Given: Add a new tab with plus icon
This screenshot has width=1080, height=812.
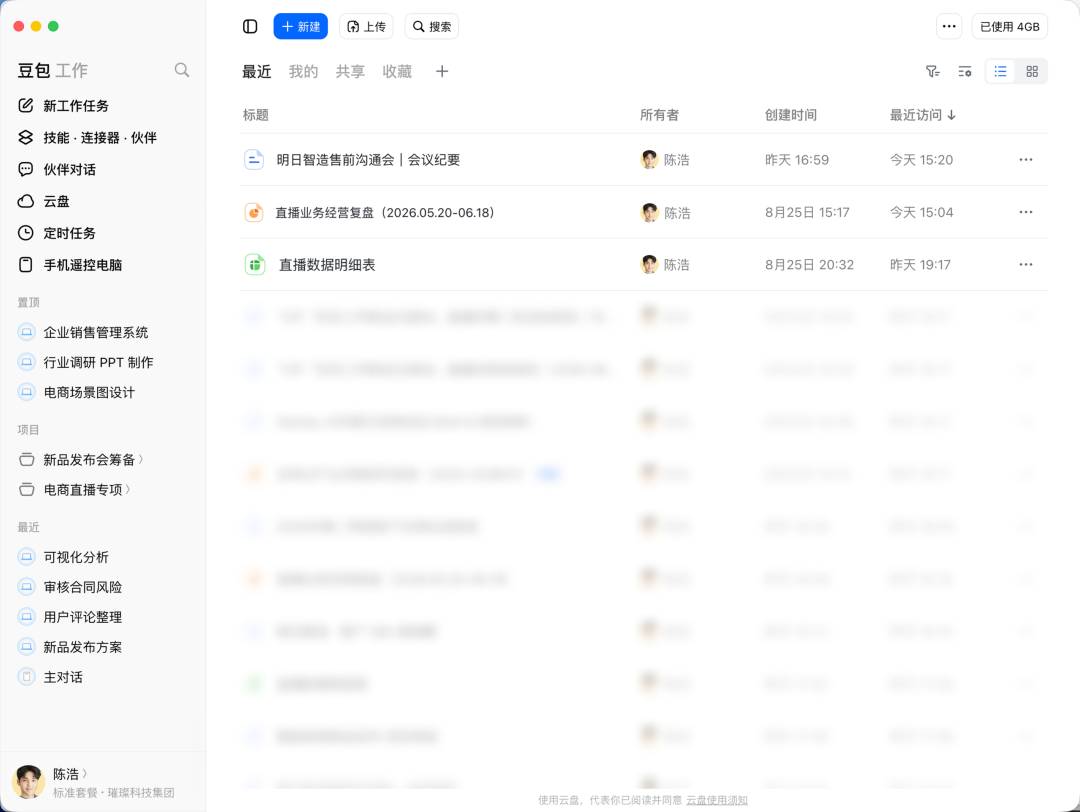Looking at the screenshot, I should (x=442, y=71).
